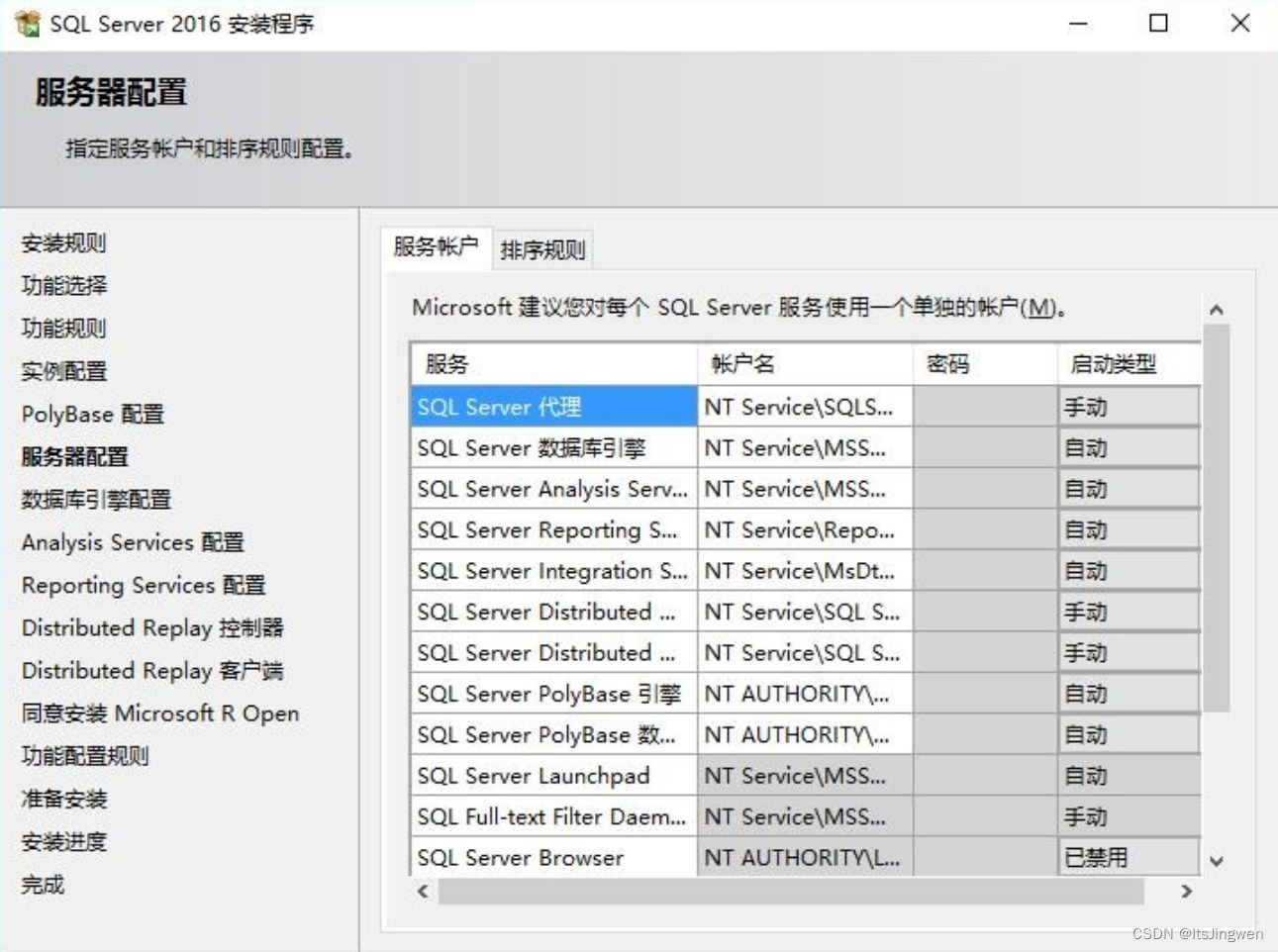
Task: Click the horizontal scrollbar left arrow
Action: click(423, 891)
